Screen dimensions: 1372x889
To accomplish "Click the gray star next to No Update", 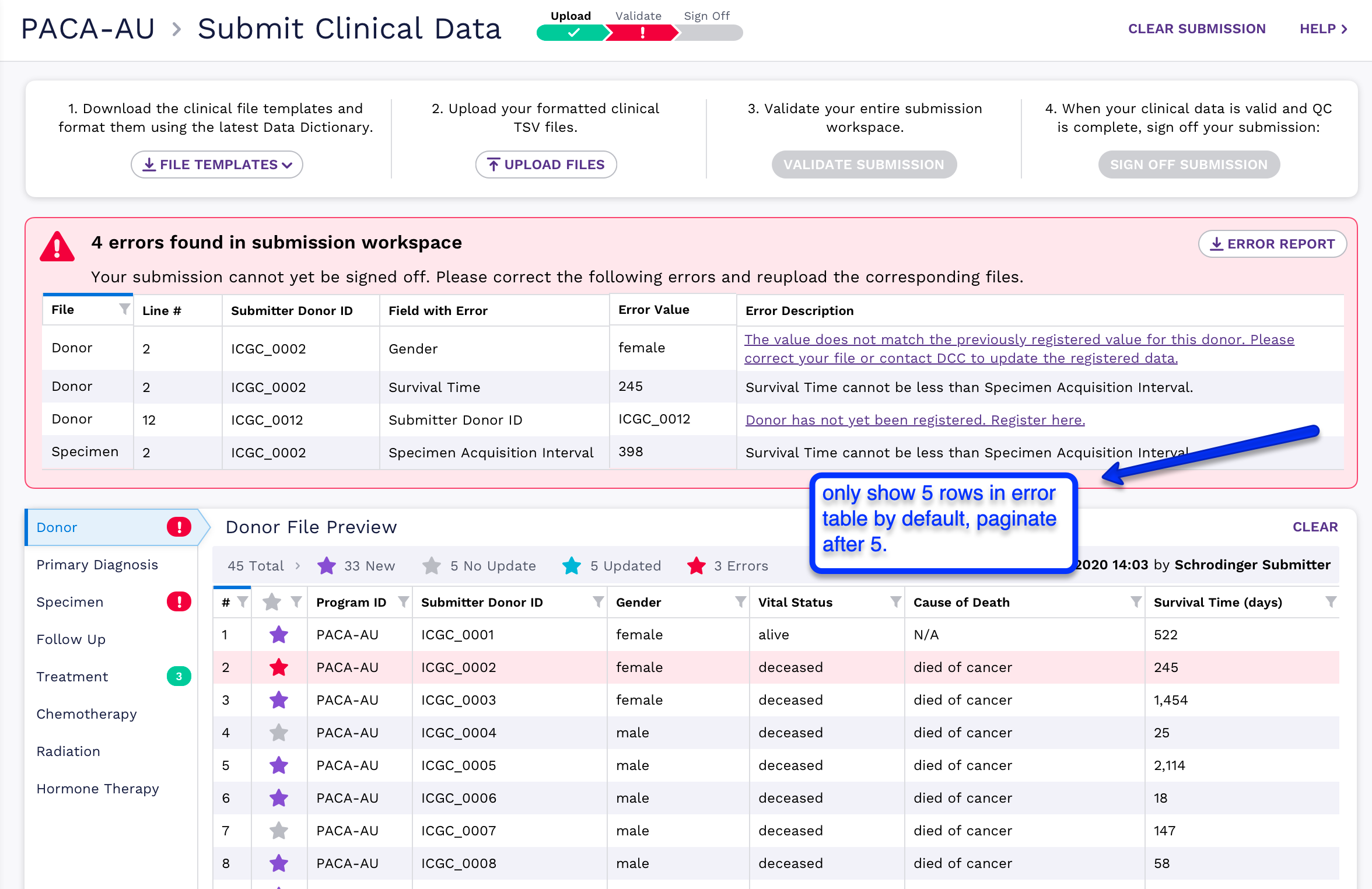I will (x=432, y=565).
